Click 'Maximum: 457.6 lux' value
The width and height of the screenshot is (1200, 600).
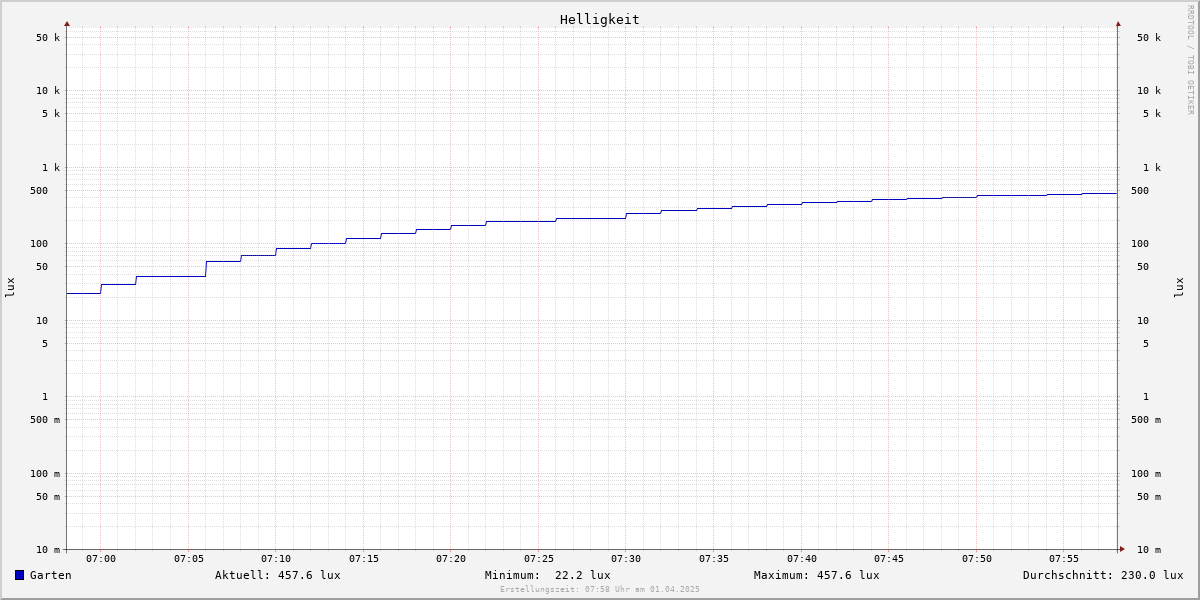click(817, 575)
